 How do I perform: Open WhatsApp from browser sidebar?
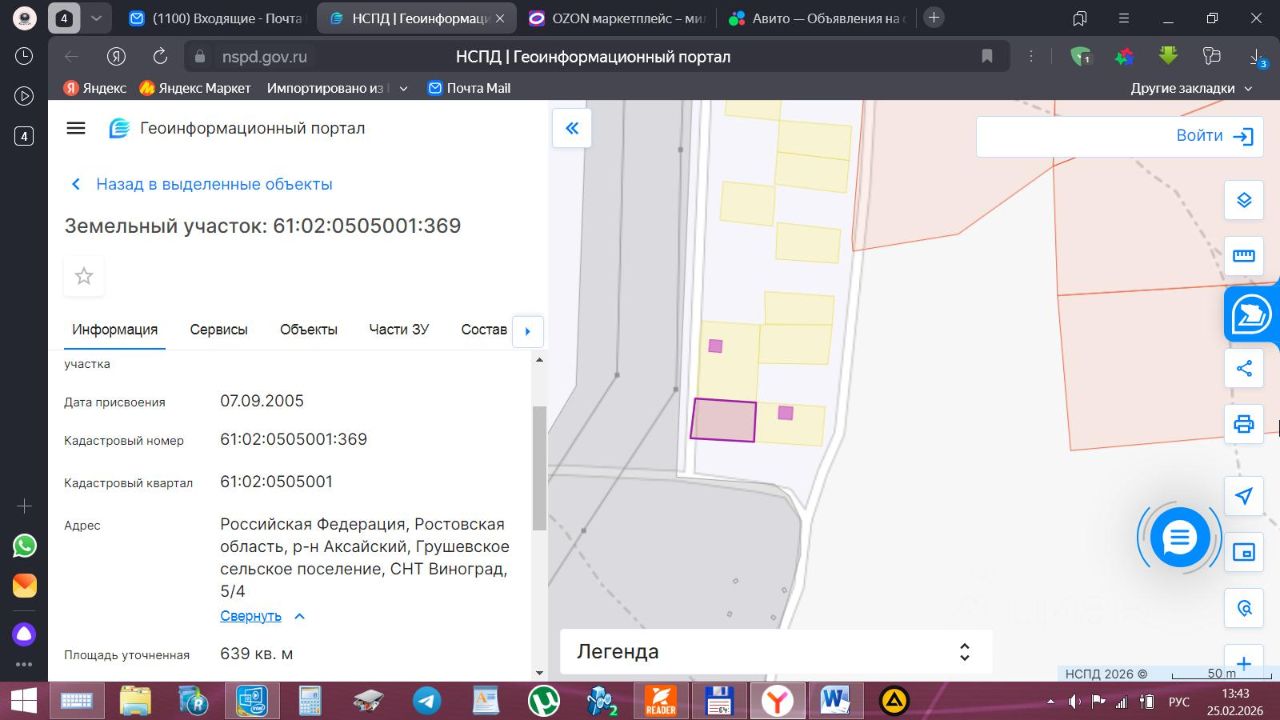click(24, 546)
